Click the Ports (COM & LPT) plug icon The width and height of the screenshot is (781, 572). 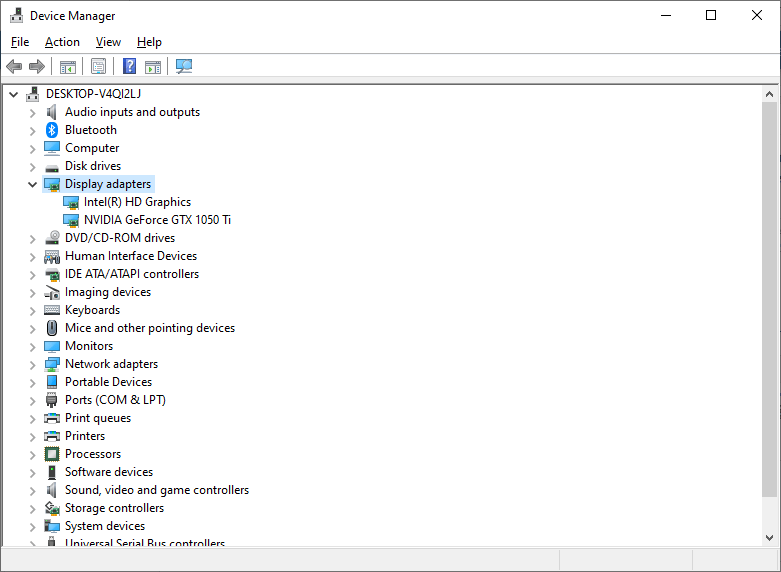52,400
